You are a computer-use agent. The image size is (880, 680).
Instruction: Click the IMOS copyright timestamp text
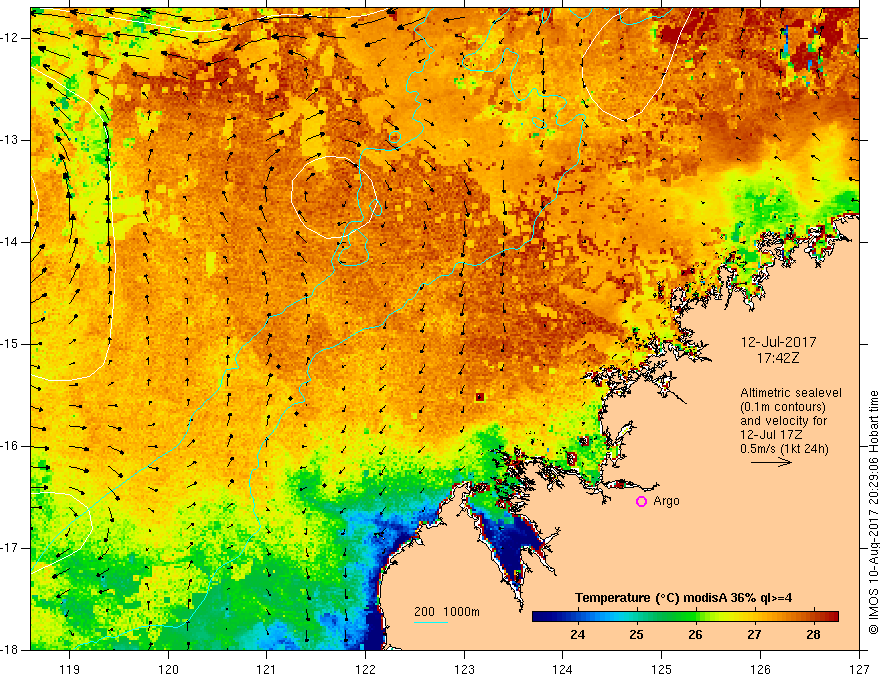[x=873, y=513]
